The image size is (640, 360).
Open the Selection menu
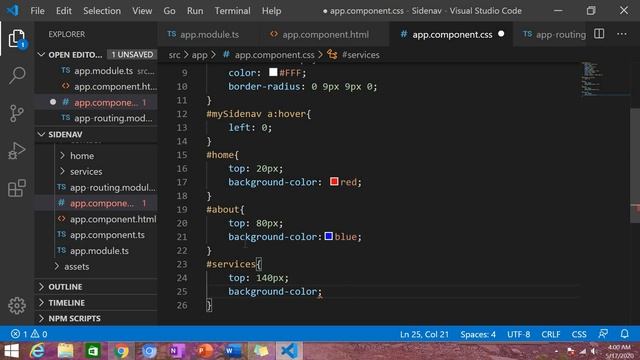(102, 11)
